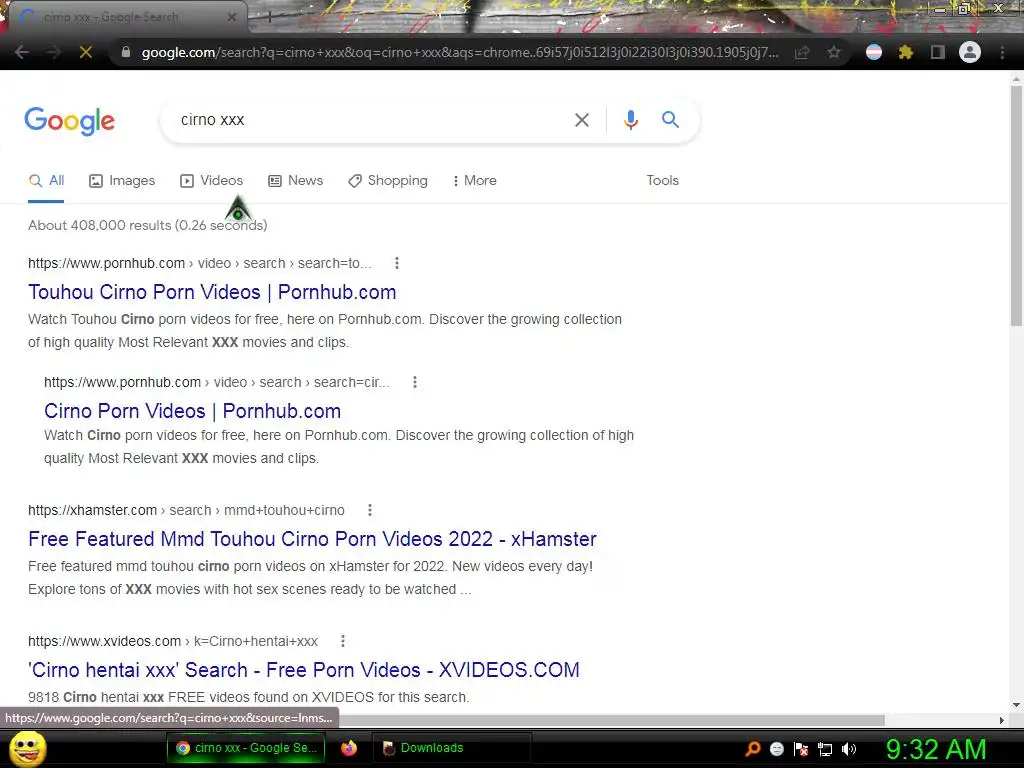Image resolution: width=1024 pixels, height=768 pixels.
Task: Click the 9:32 AM clock
Action: pos(936,750)
